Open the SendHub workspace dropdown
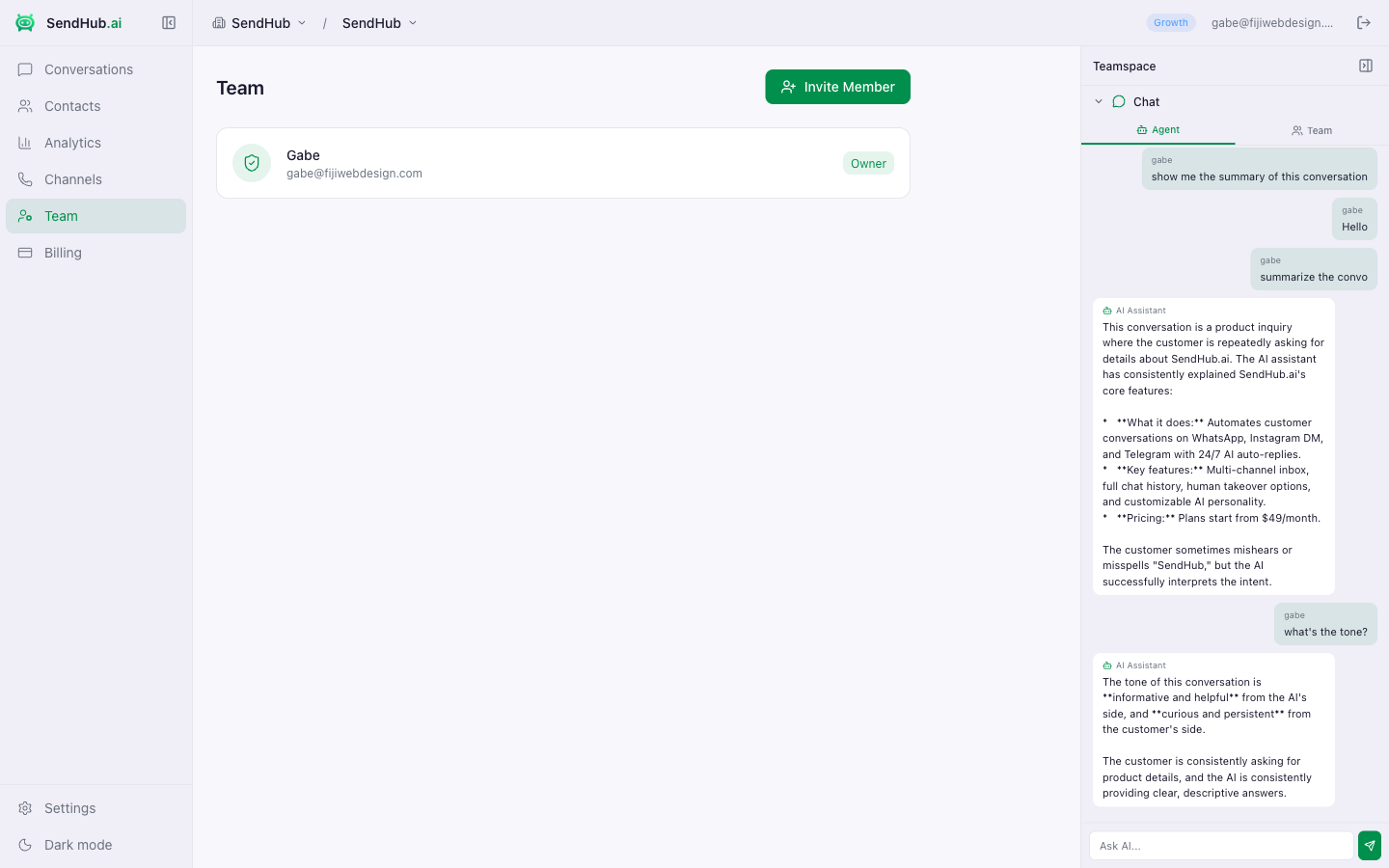The height and width of the screenshot is (868, 1389). pyautogui.click(x=259, y=23)
